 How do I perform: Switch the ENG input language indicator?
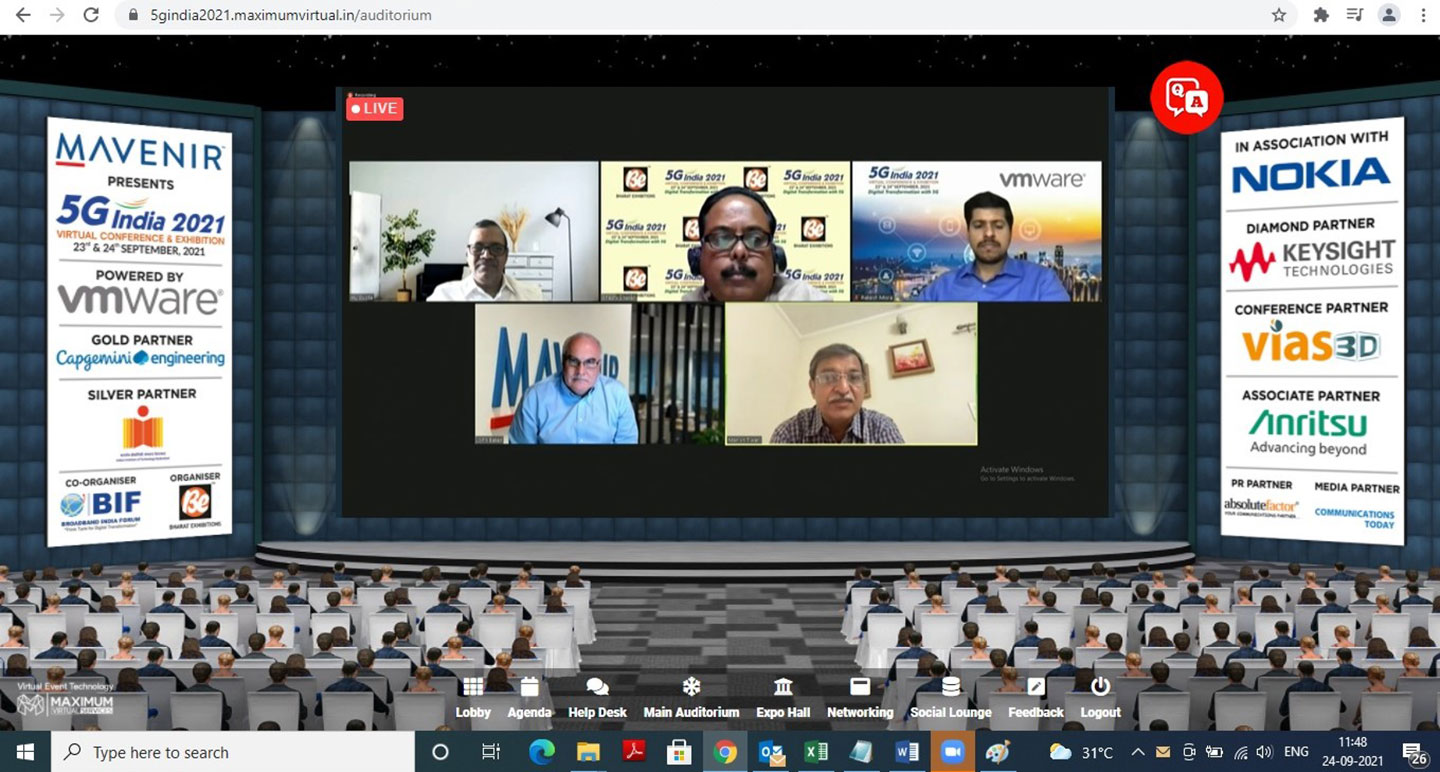(1296, 752)
